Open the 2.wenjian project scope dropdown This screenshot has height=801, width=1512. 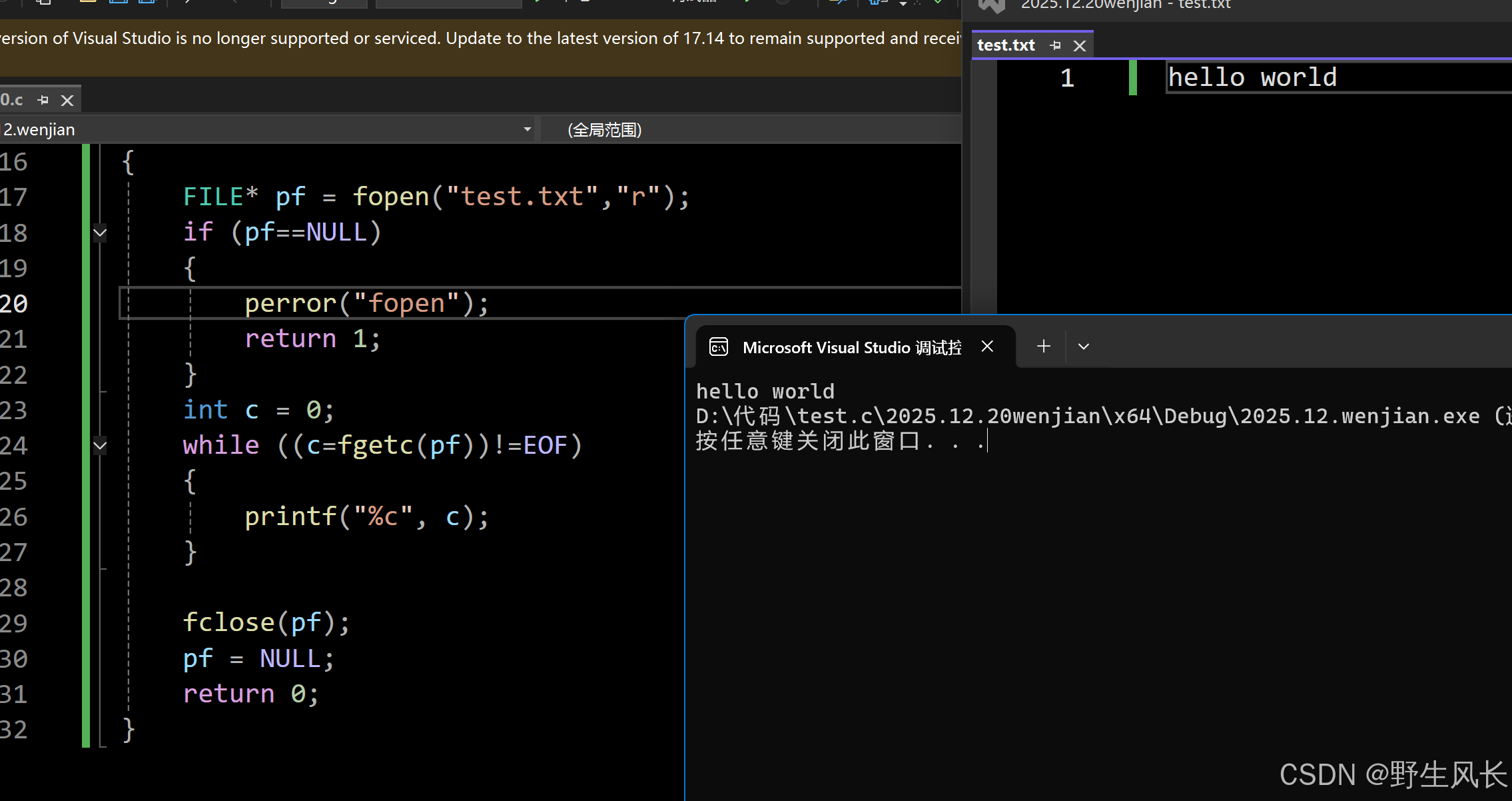(527, 129)
